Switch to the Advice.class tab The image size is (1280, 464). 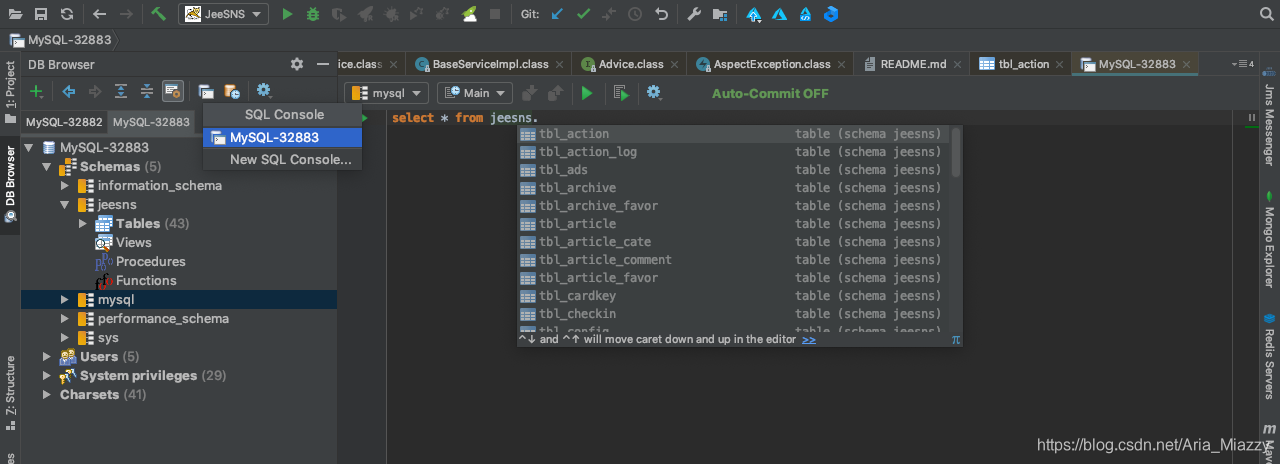pos(631,64)
